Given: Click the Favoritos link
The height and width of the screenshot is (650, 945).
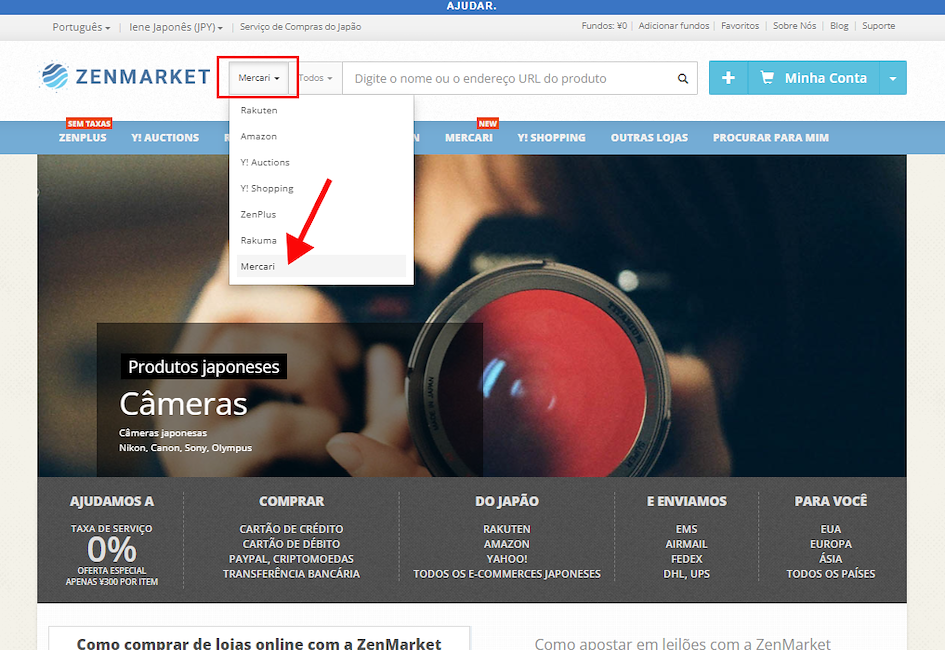Looking at the screenshot, I should click(x=740, y=26).
